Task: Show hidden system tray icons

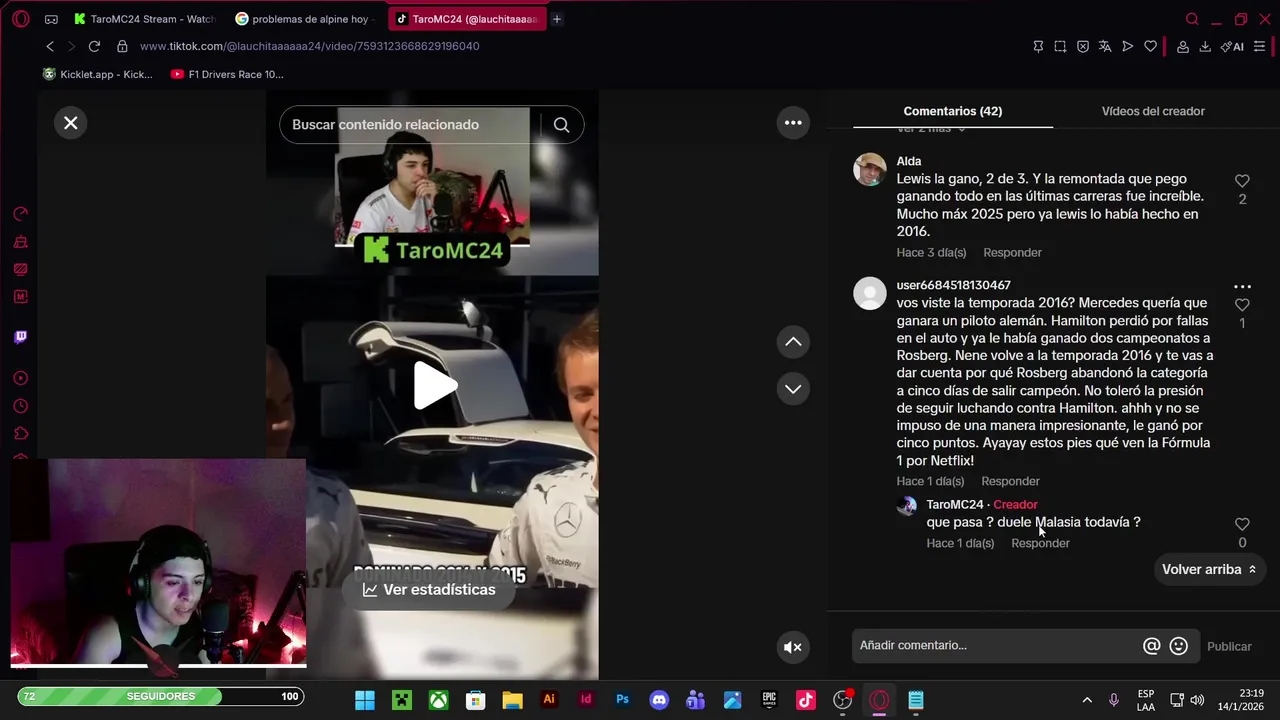Action: (x=1087, y=700)
